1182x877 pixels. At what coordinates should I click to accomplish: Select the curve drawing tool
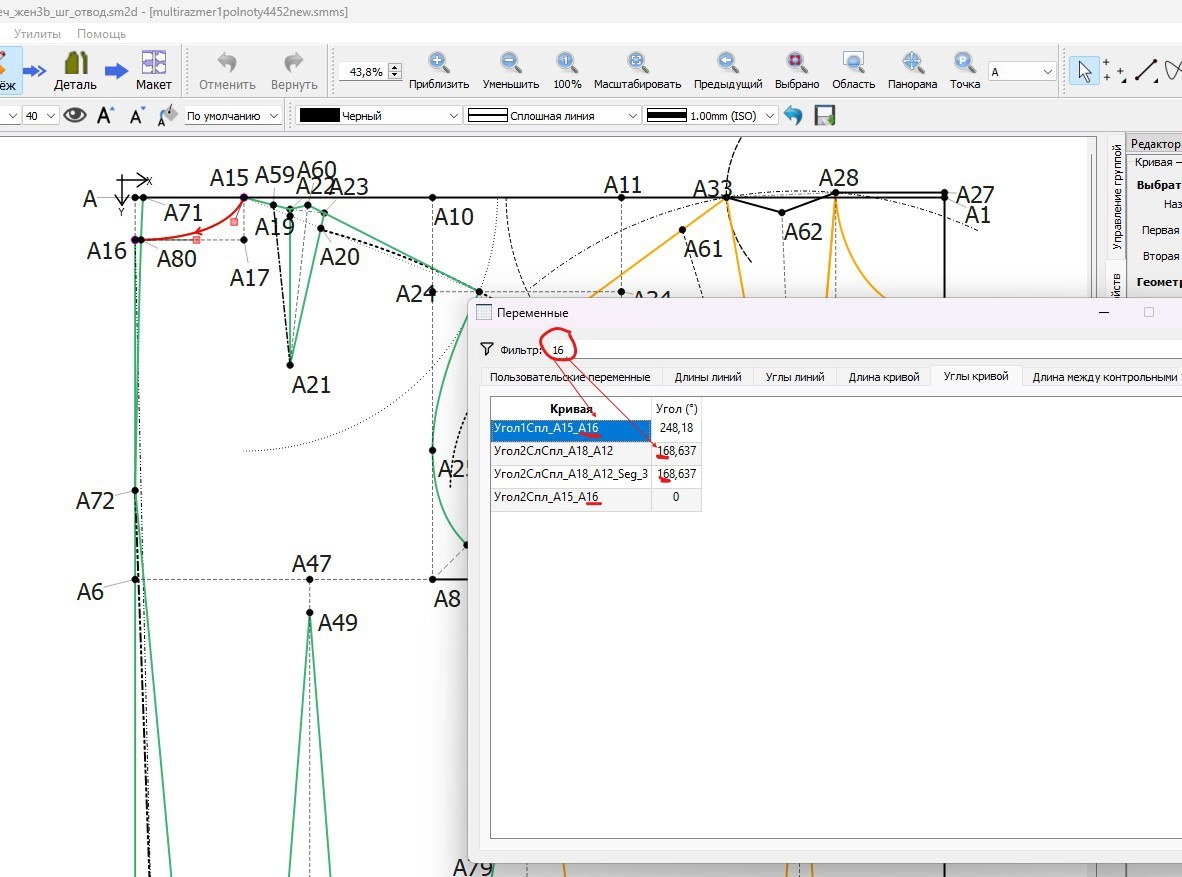(x=1172, y=70)
